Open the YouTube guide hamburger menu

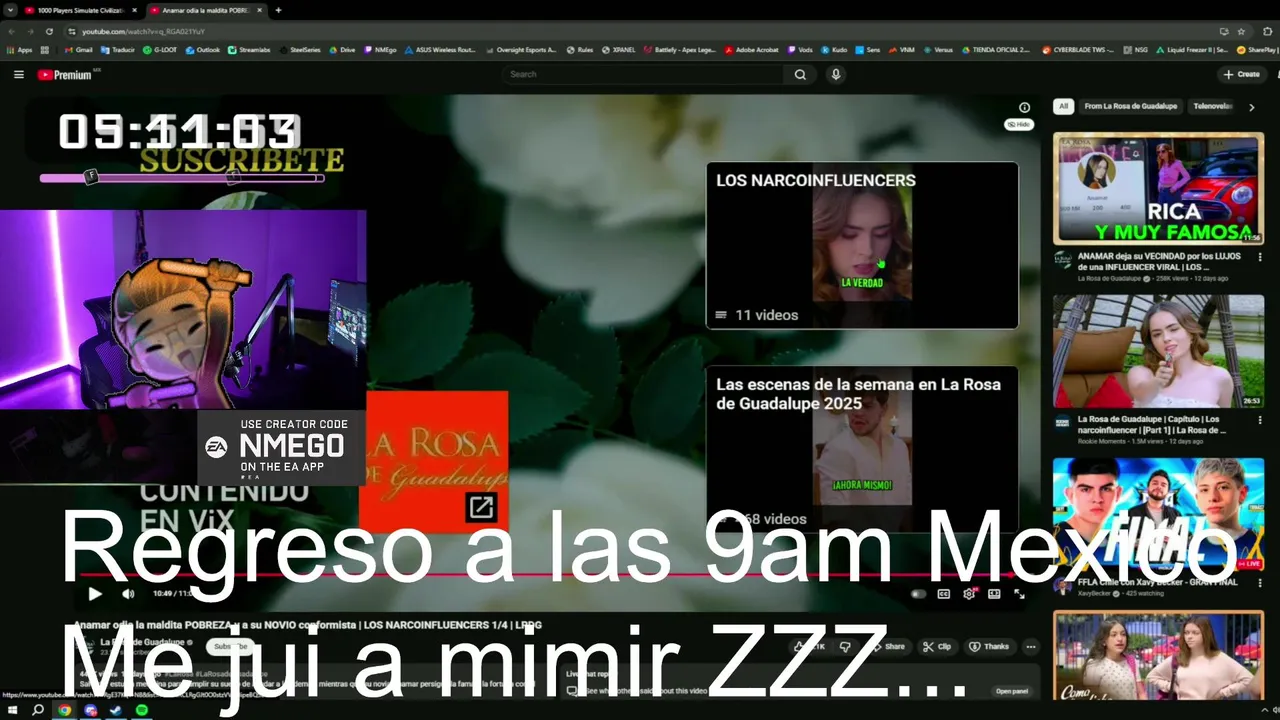pos(18,74)
